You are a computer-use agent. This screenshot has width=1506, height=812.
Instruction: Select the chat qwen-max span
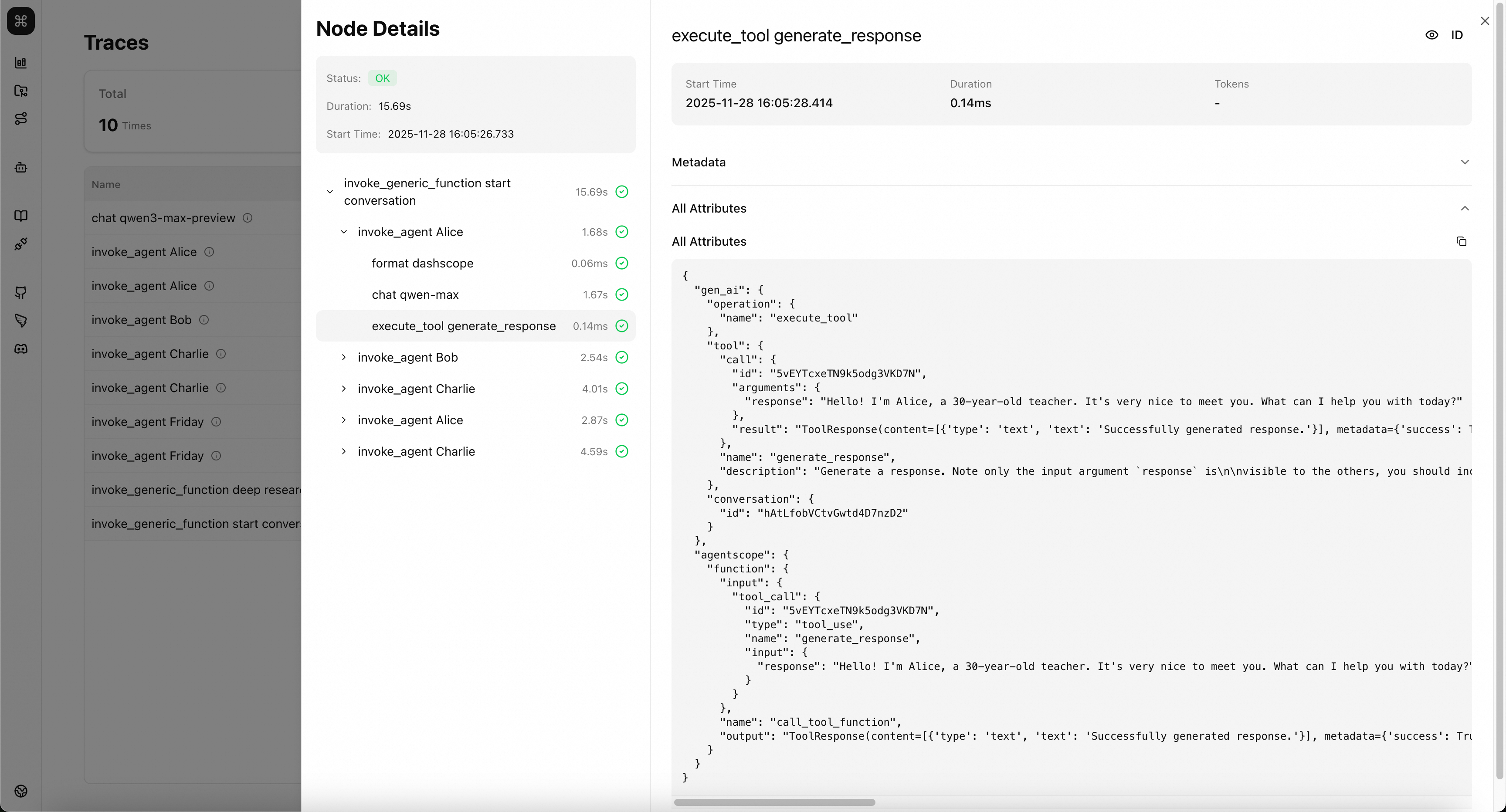tap(415, 294)
